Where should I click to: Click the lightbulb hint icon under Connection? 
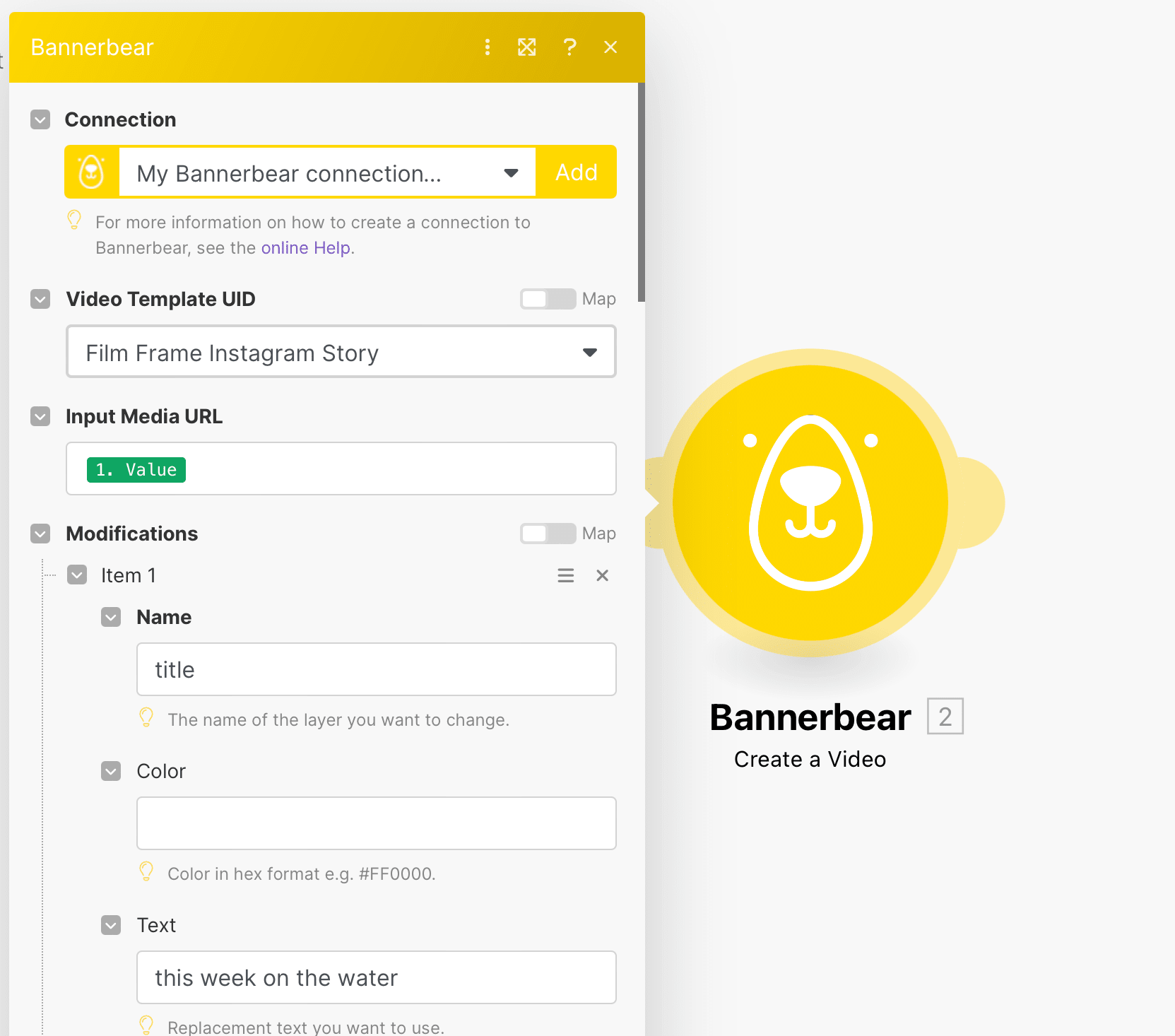tap(74, 220)
